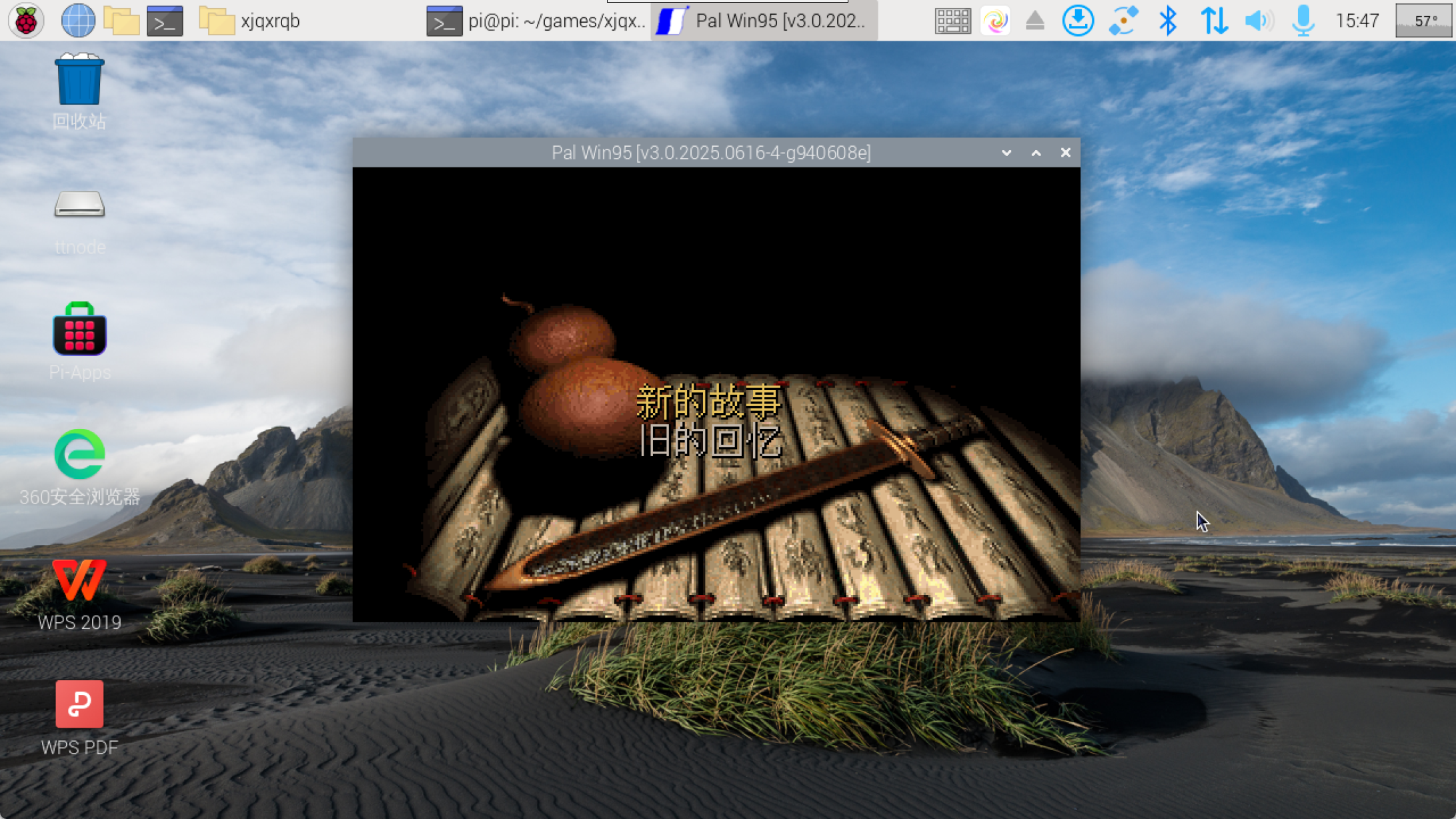Shade the Pal Win95 window with the down chevron

pos(1006,152)
